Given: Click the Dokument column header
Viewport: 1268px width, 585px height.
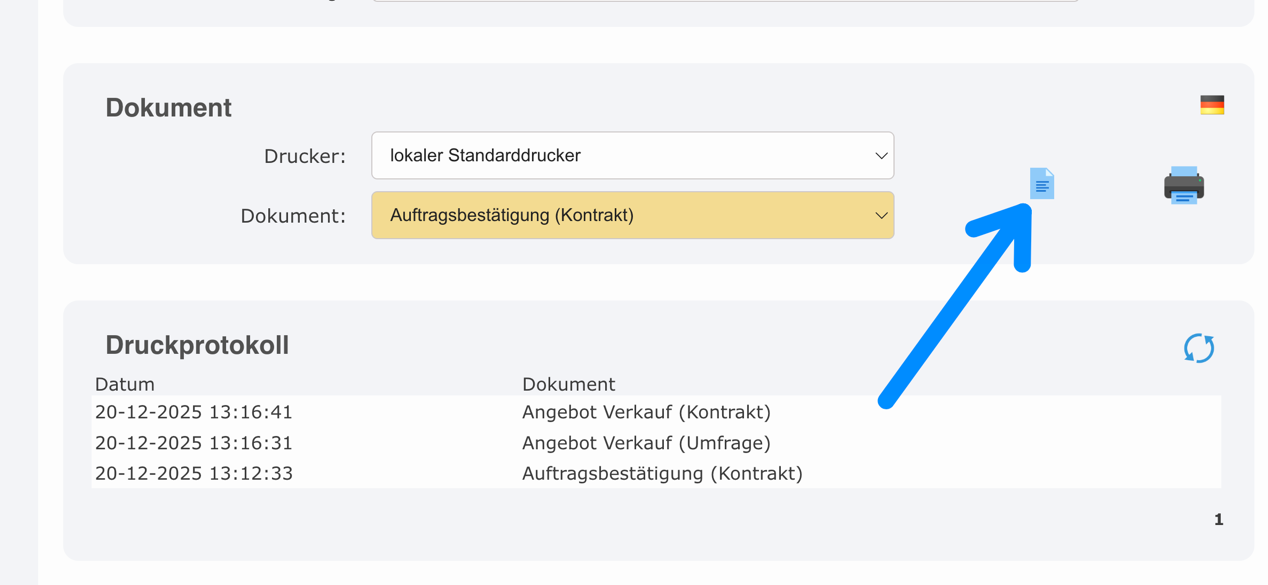Looking at the screenshot, I should [569, 384].
